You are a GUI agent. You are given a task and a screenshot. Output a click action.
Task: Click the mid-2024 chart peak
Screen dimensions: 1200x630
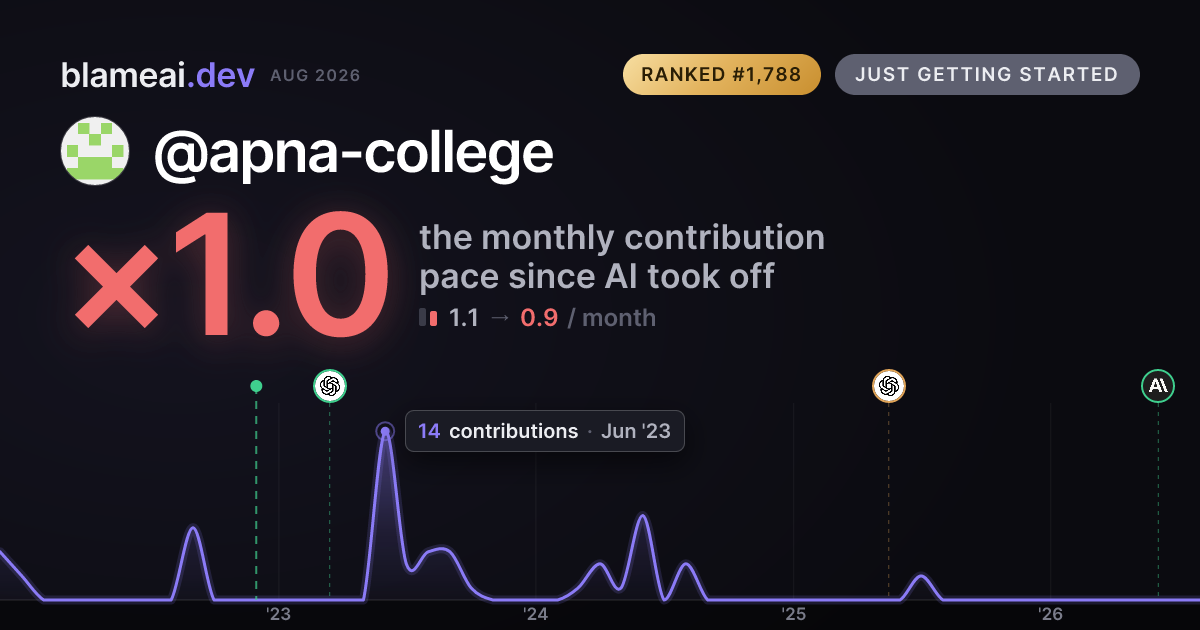[x=642, y=516]
